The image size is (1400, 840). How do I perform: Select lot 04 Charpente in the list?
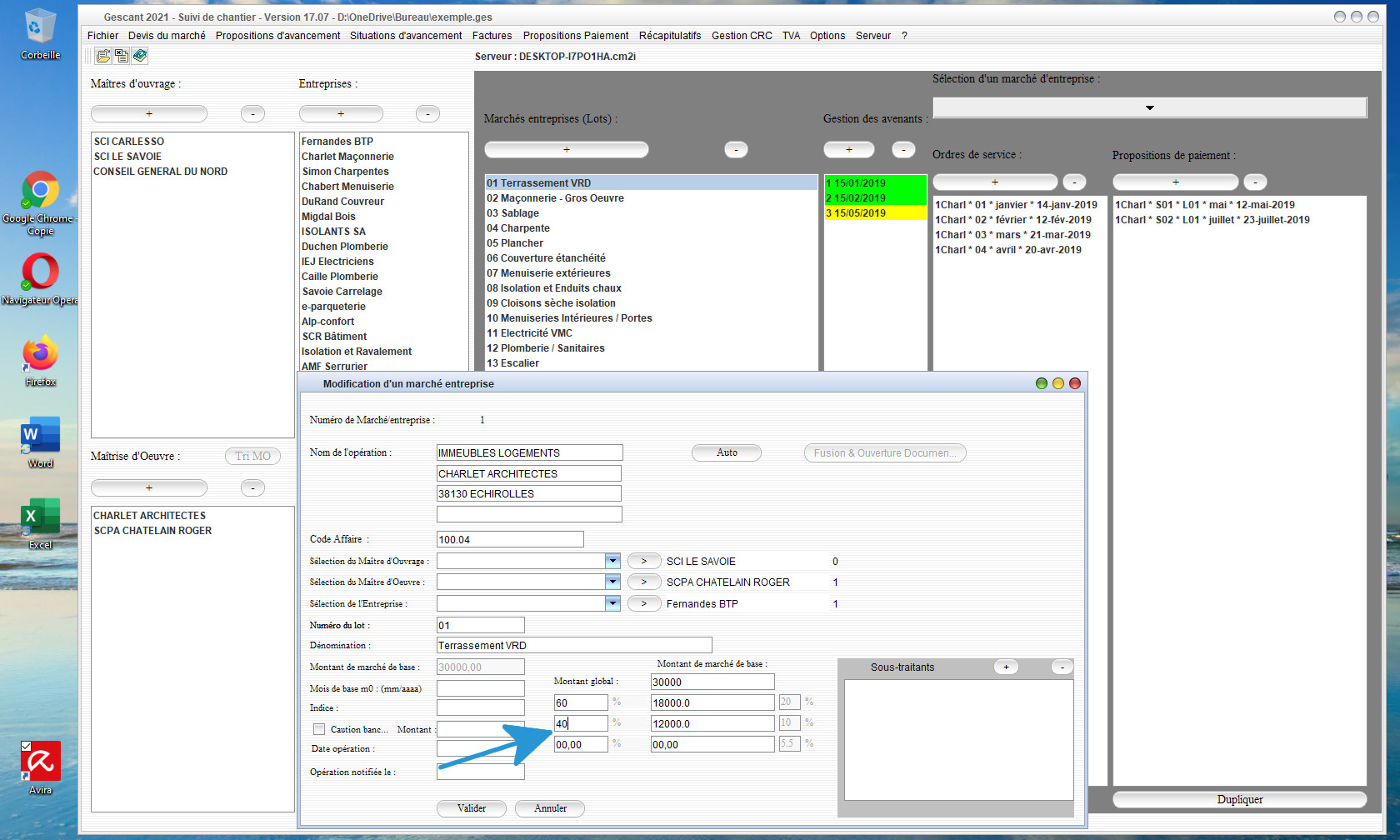651,228
